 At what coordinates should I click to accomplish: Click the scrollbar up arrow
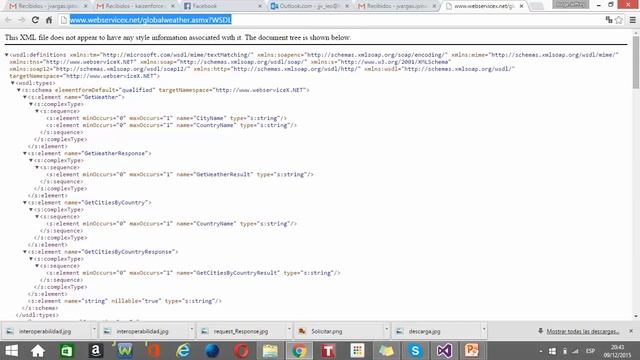pos(636,33)
